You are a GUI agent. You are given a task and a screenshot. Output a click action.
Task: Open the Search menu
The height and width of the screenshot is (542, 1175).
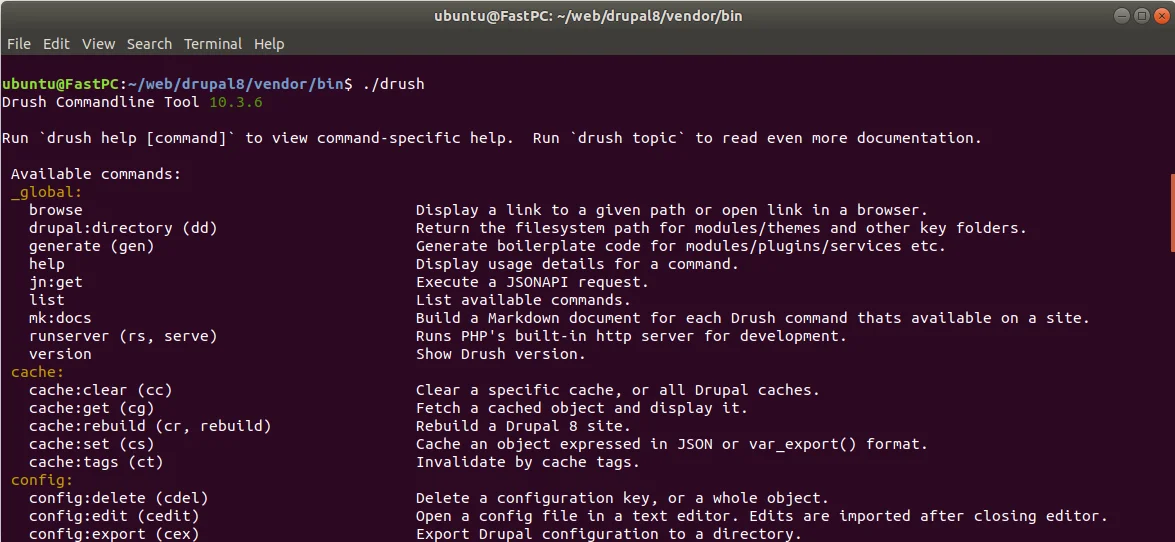(x=149, y=44)
